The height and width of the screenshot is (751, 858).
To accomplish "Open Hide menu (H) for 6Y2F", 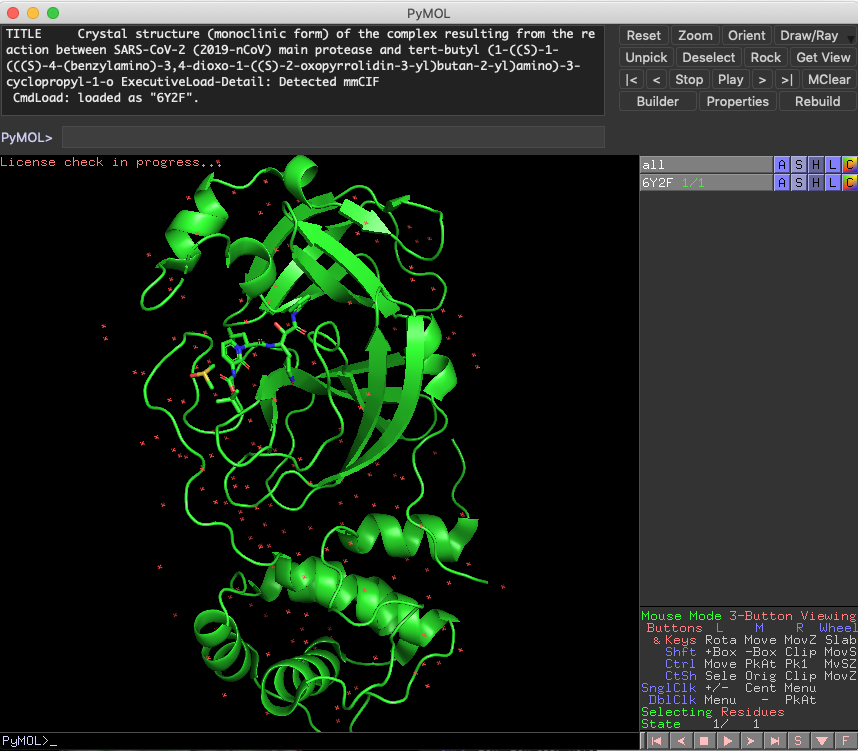I will 815,183.
